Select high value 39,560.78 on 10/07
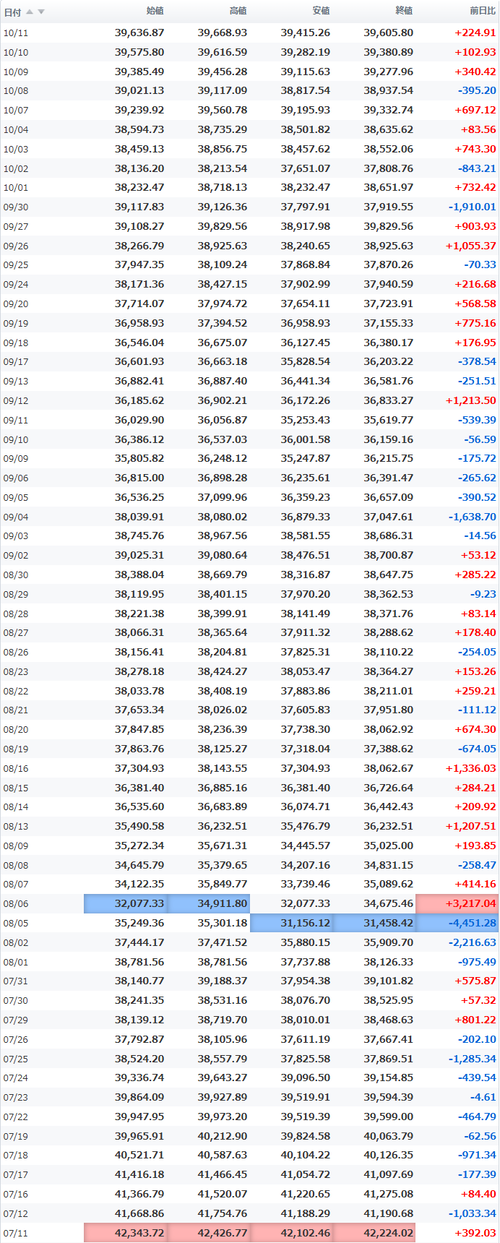 click(222, 109)
